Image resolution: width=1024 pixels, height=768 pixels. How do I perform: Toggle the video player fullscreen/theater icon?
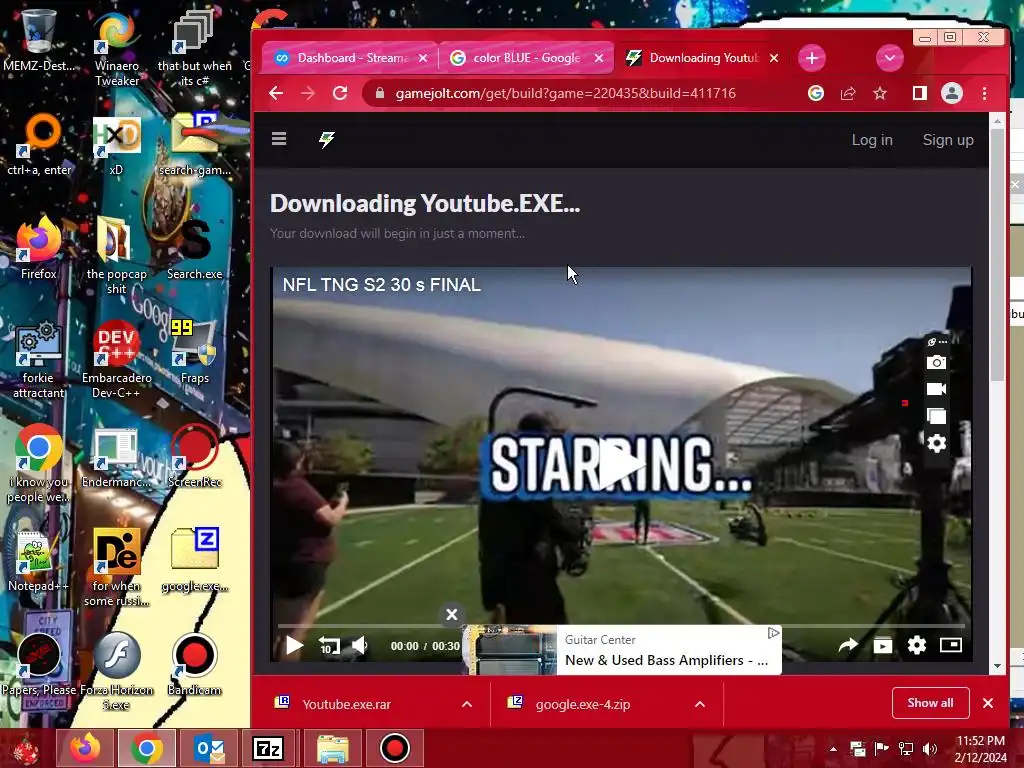(951, 645)
